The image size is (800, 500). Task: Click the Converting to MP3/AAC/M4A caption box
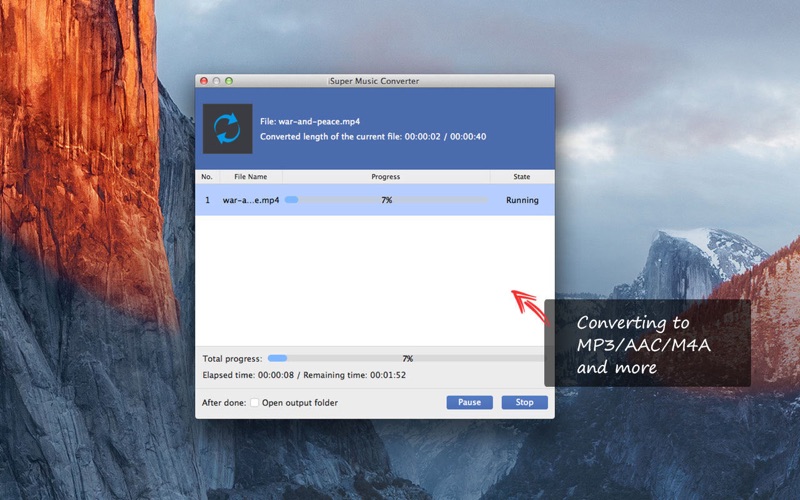[647, 345]
